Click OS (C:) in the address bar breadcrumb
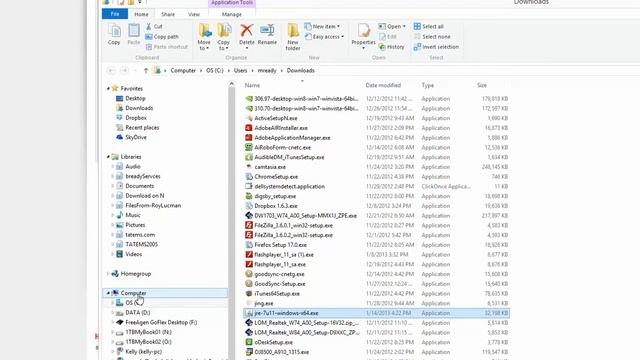Viewport: 640px width, 360px height. tap(215, 70)
